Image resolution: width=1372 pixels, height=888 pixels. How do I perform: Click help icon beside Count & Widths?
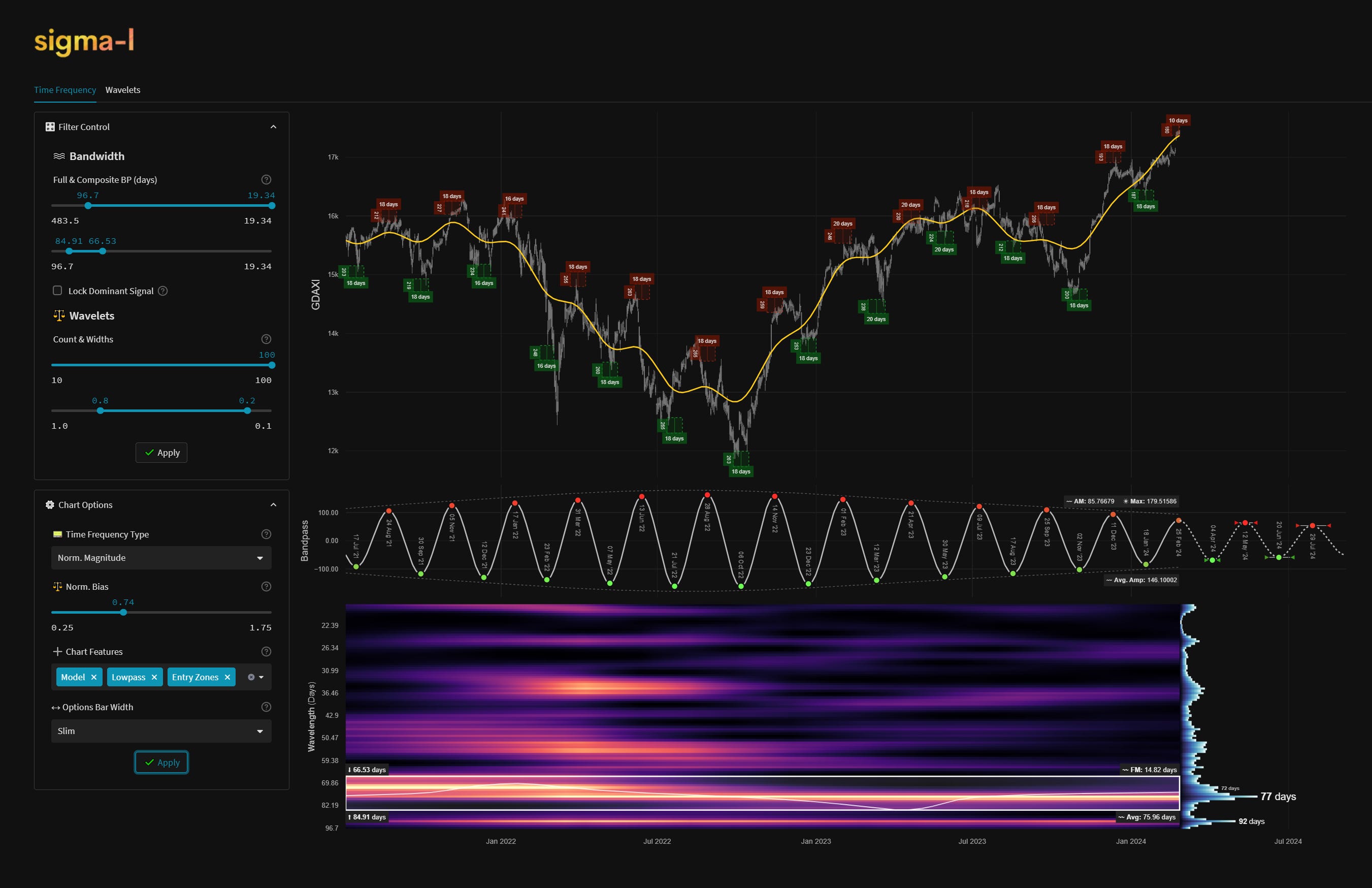pos(266,340)
